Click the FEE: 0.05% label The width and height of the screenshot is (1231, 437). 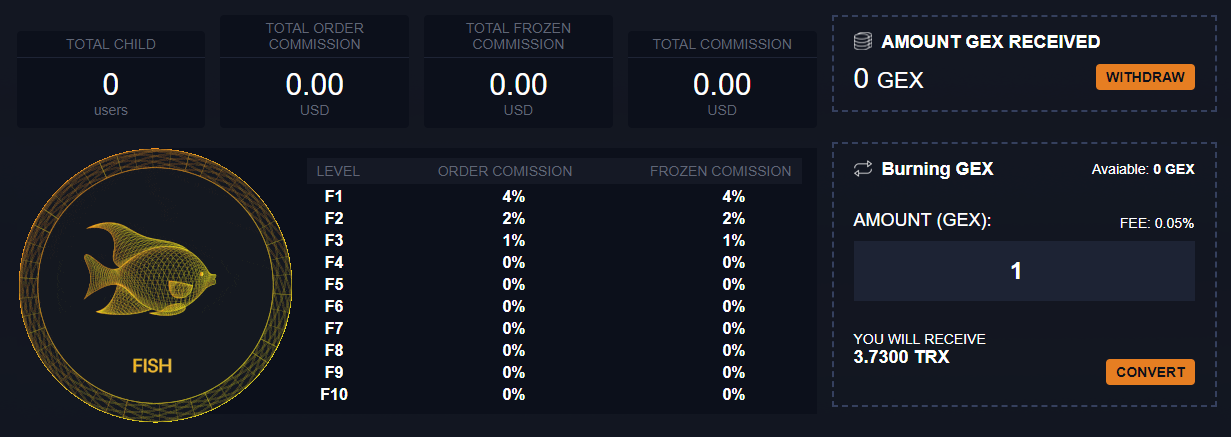click(1157, 224)
